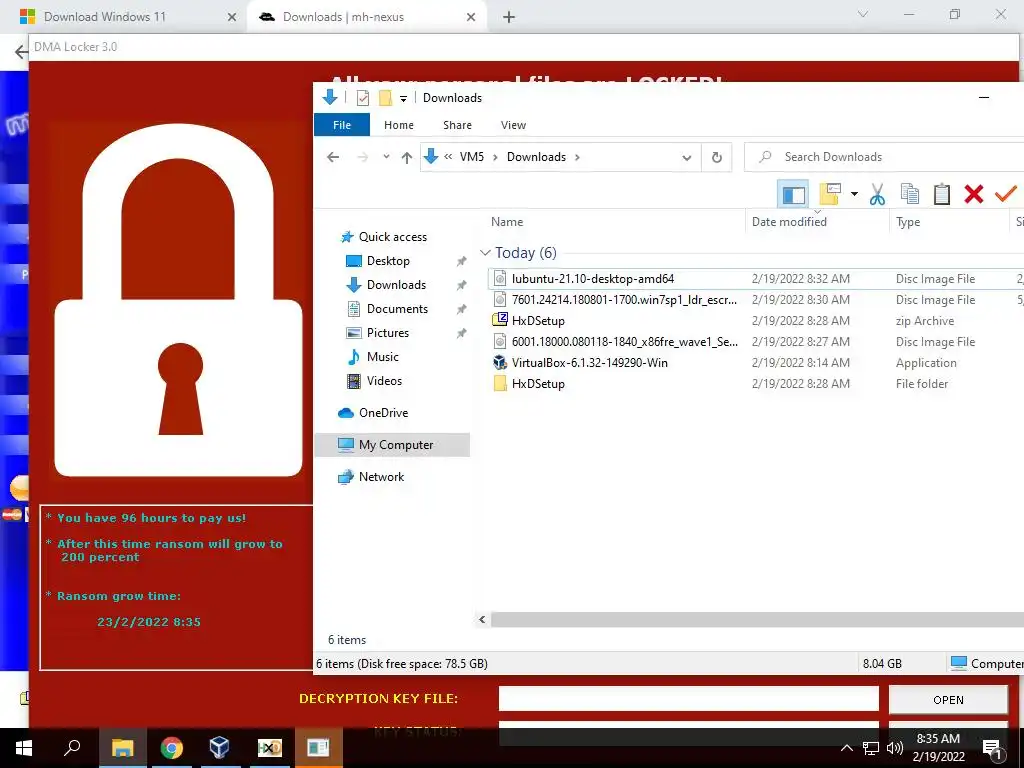
Task: Click Properties icon in quick access toolbar
Action: 362,98
